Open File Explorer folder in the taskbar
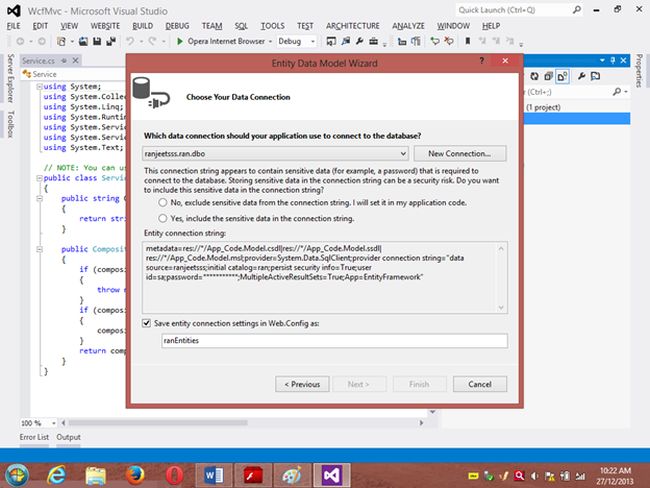This screenshot has height=488, width=650. (x=95, y=475)
